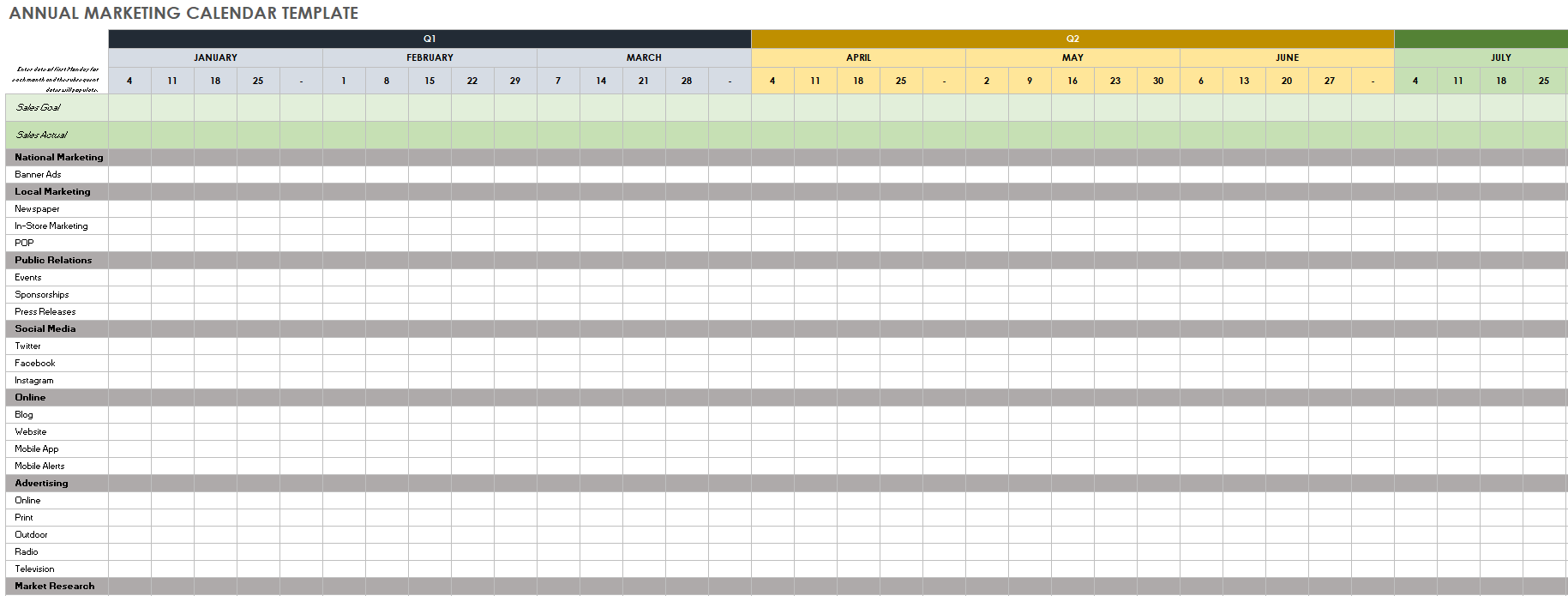The image size is (1568, 596).
Task: Select the APRIL month header cell
Action: 858,57
